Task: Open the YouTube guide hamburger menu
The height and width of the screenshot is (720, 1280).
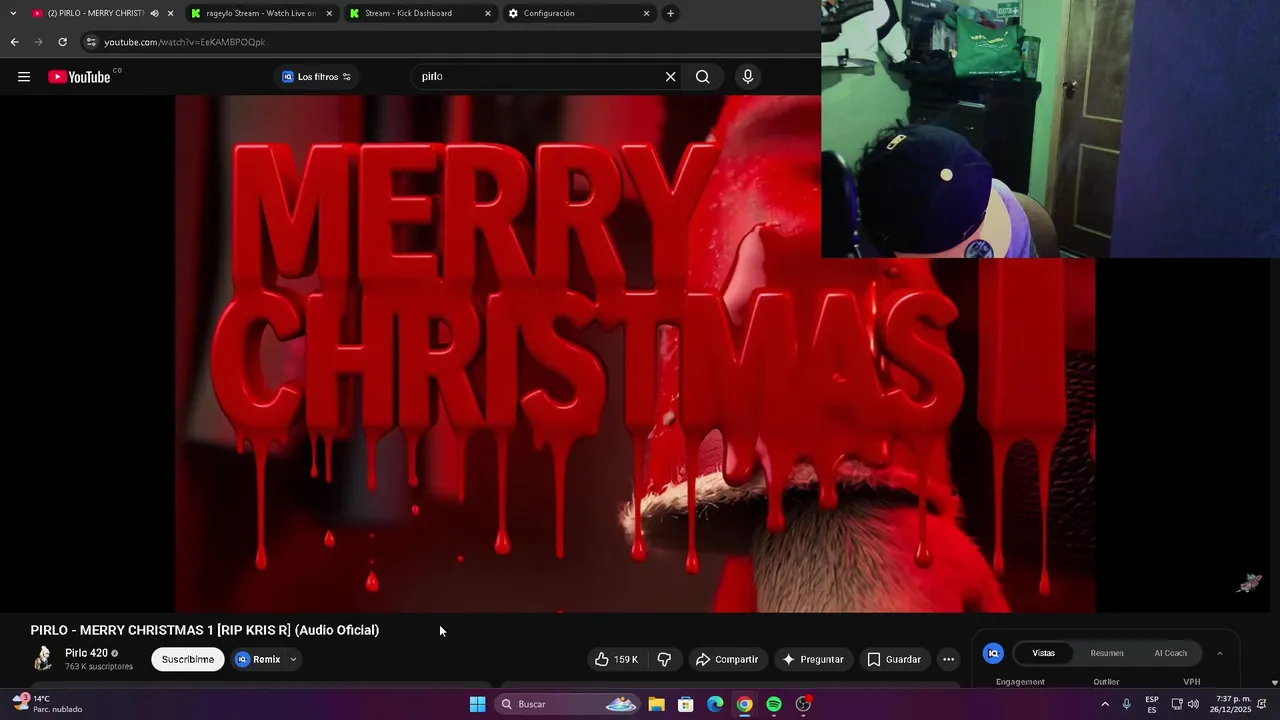Action: [24, 77]
